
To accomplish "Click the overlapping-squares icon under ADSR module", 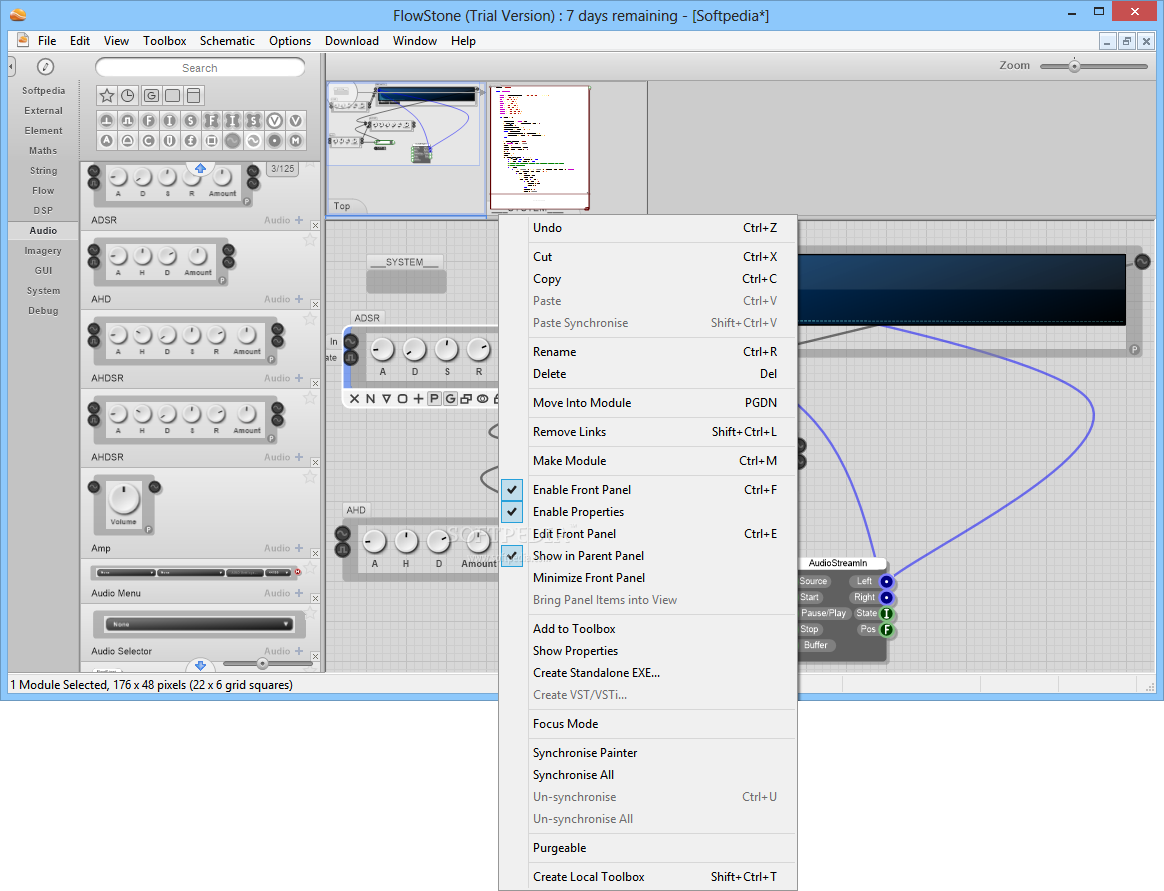I will click(x=466, y=399).
